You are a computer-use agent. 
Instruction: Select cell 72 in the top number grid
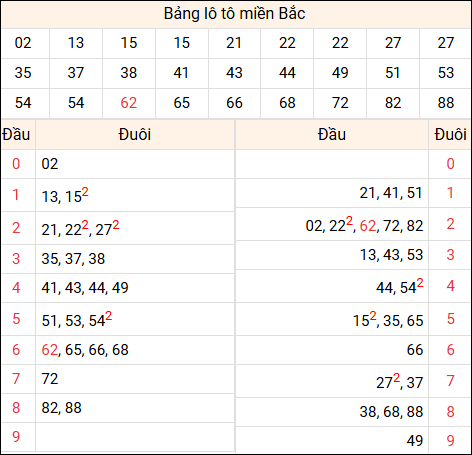click(340, 103)
